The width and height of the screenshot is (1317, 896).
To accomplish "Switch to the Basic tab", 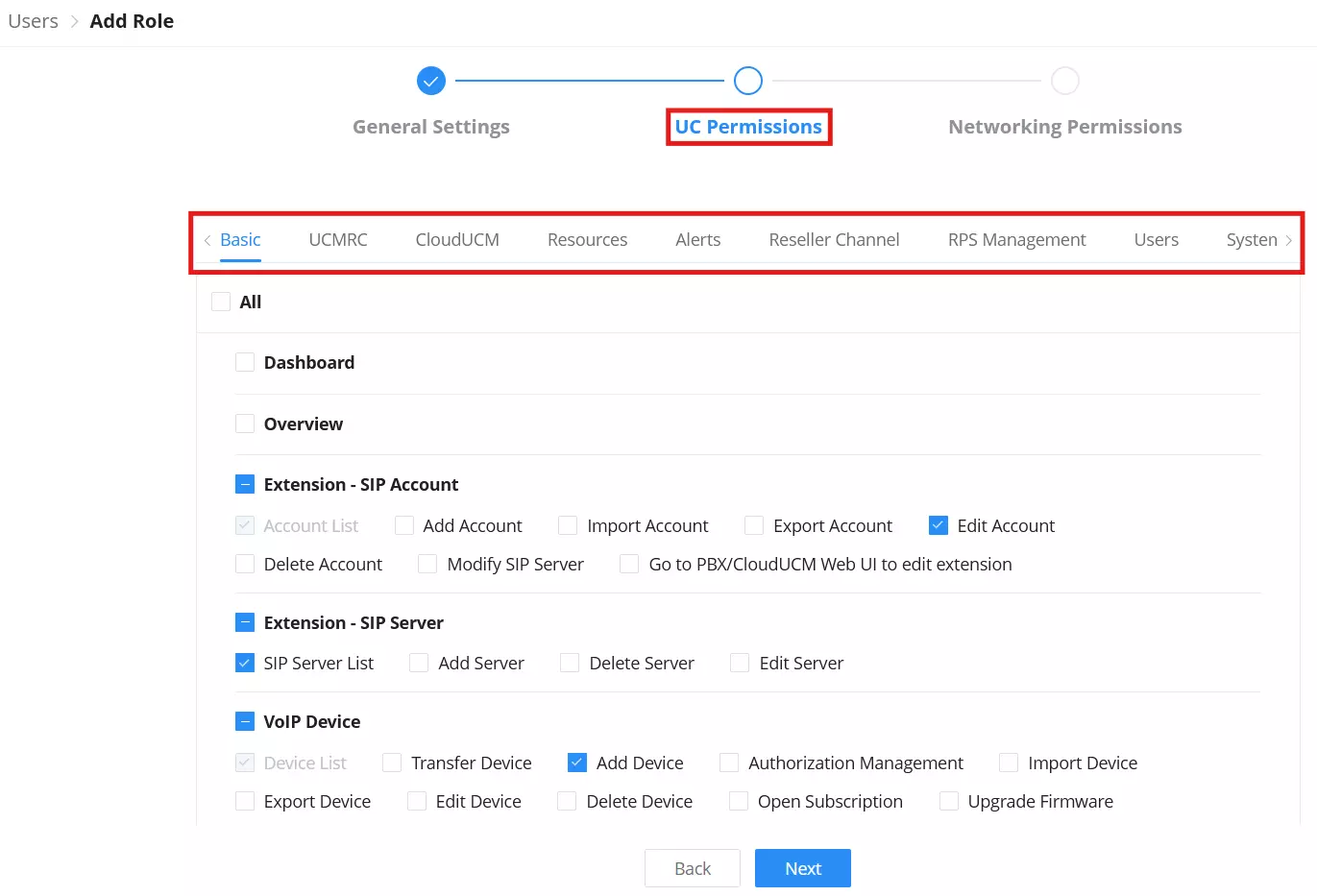I will [240, 240].
